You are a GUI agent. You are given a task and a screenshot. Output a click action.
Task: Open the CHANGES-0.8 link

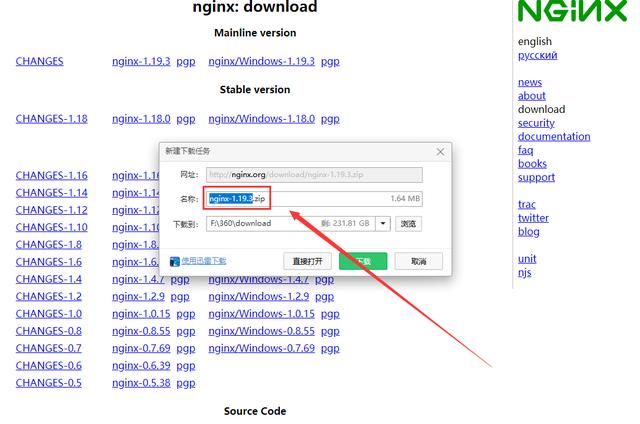point(49,331)
